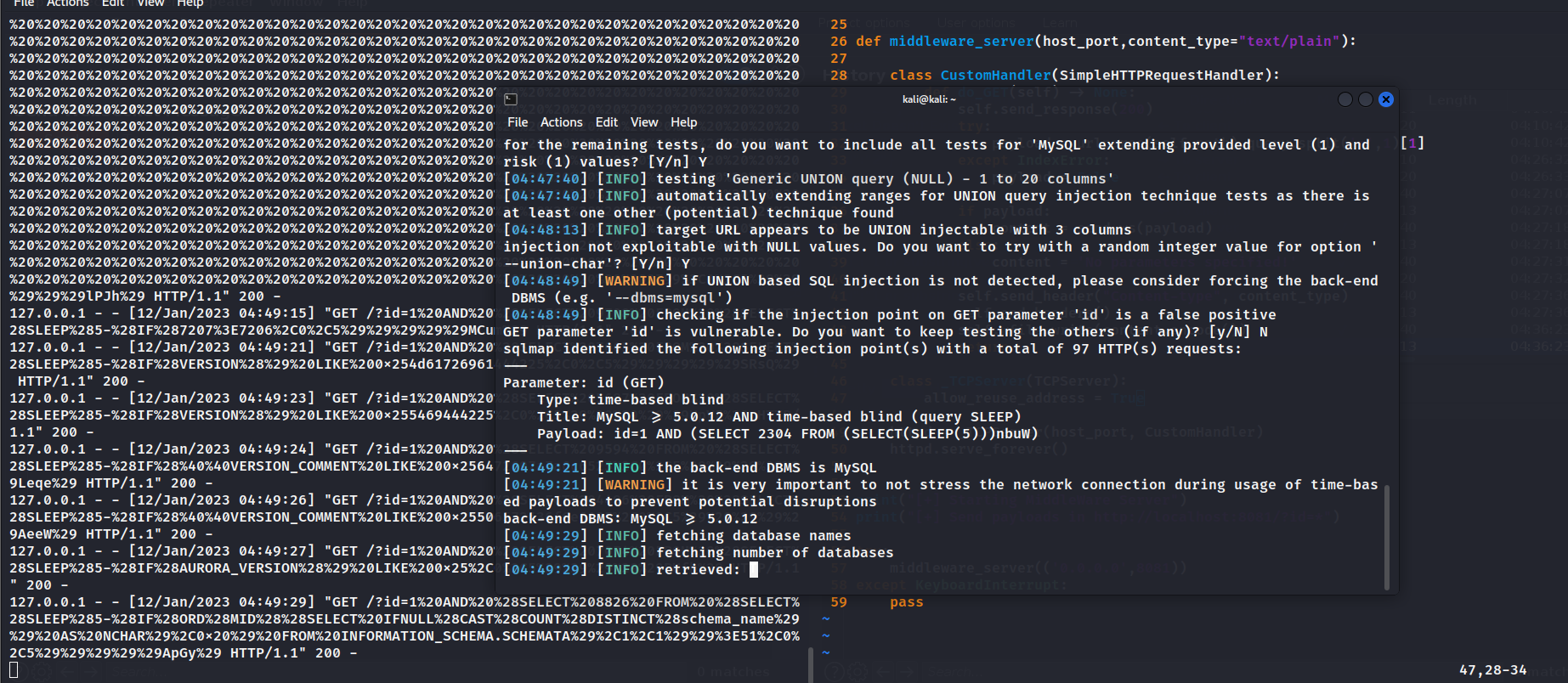The height and width of the screenshot is (683, 1568).
Task: Maximize the kali@kali terminal window
Action: point(1366,99)
